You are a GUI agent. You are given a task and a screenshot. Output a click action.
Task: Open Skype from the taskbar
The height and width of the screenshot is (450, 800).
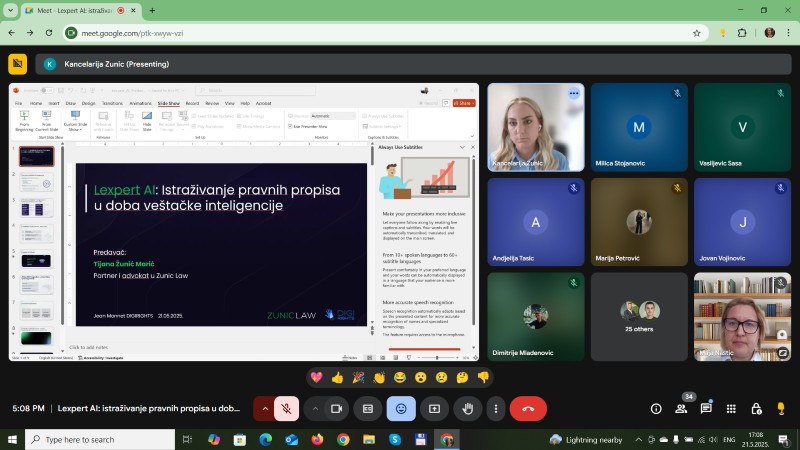(395, 439)
